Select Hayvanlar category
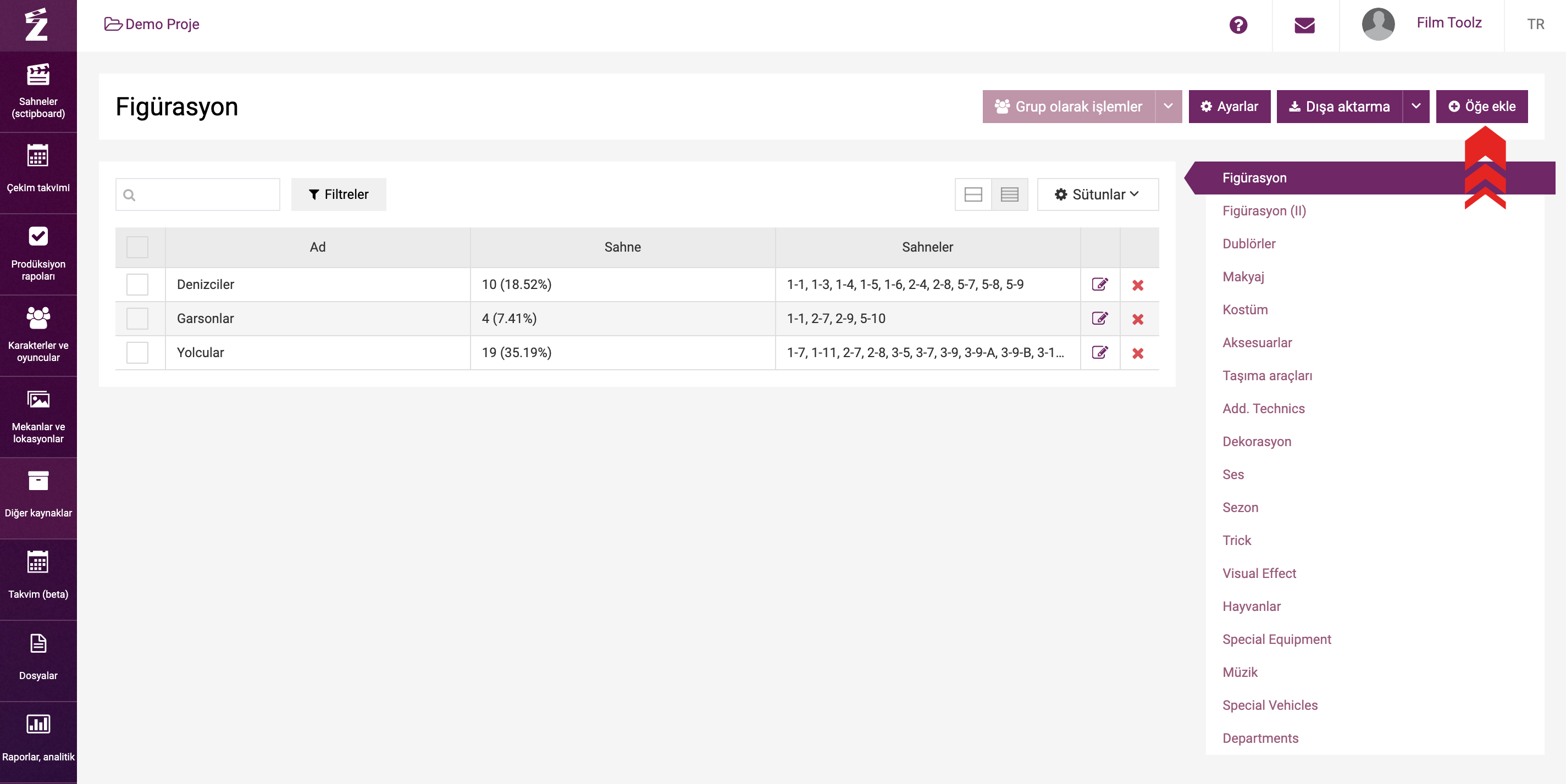This screenshot has width=1566, height=784. click(1252, 607)
